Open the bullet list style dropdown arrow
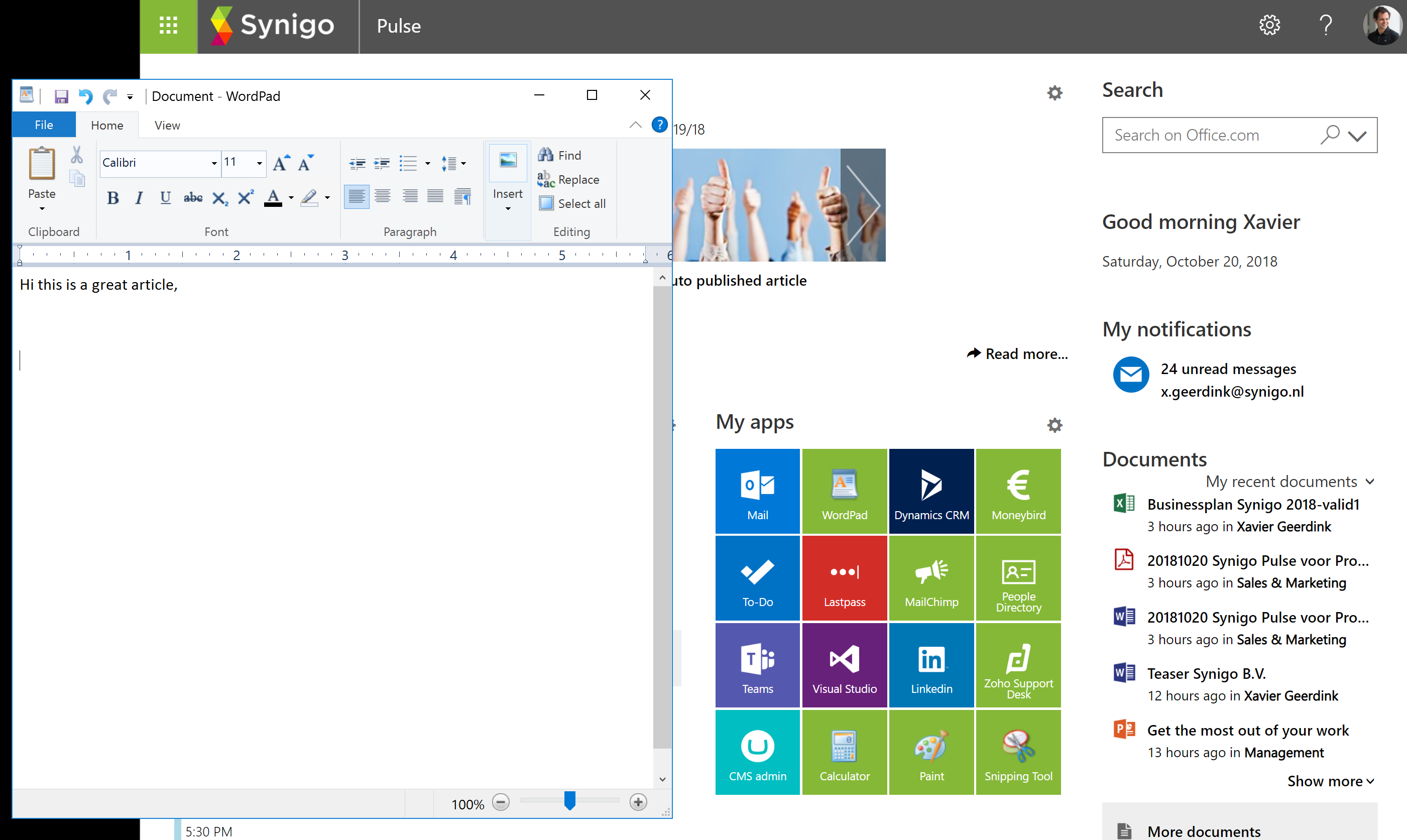 (x=427, y=164)
